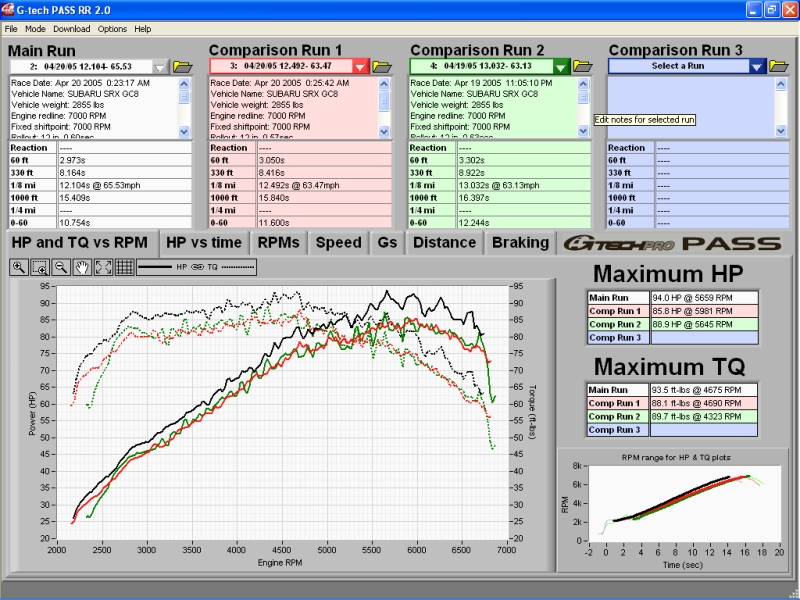Open the Braking tab
Image resolution: width=800 pixels, height=600 pixels.
coord(520,242)
